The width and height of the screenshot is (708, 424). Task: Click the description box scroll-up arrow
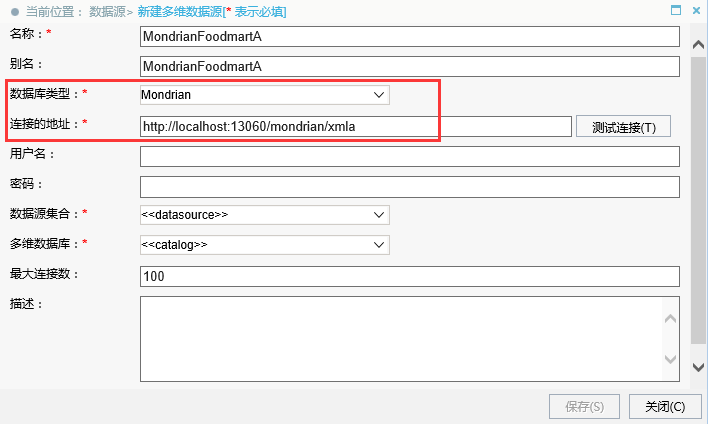pos(671,319)
